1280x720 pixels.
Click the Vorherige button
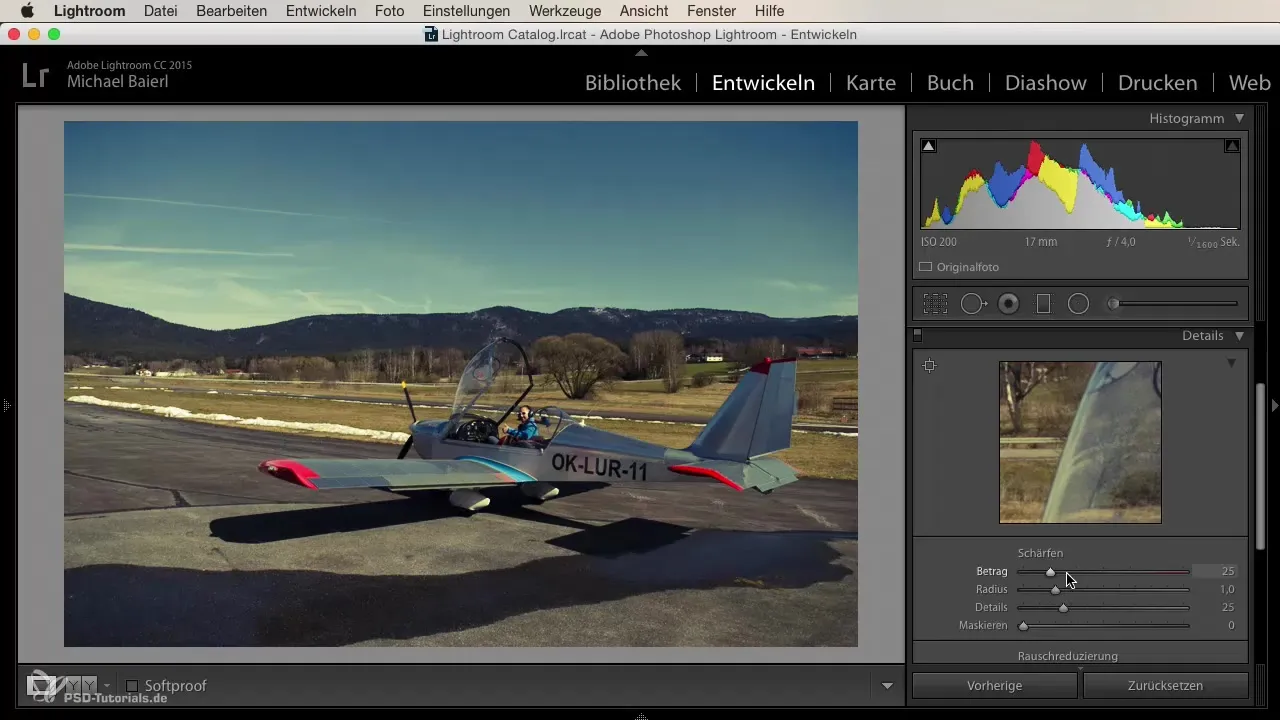[994, 686]
